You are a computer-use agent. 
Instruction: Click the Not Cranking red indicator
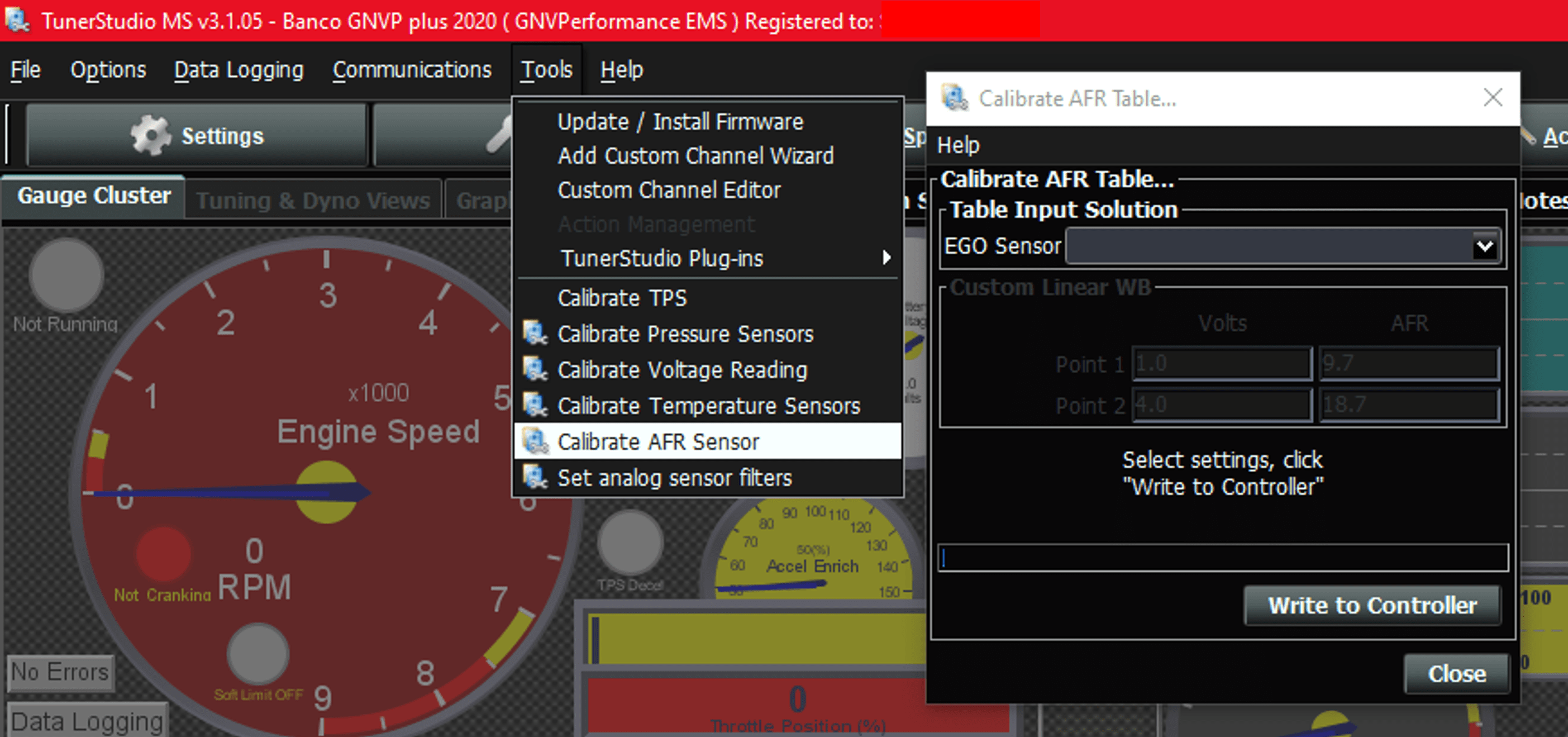pyautogui.click(x=163, y=554)
